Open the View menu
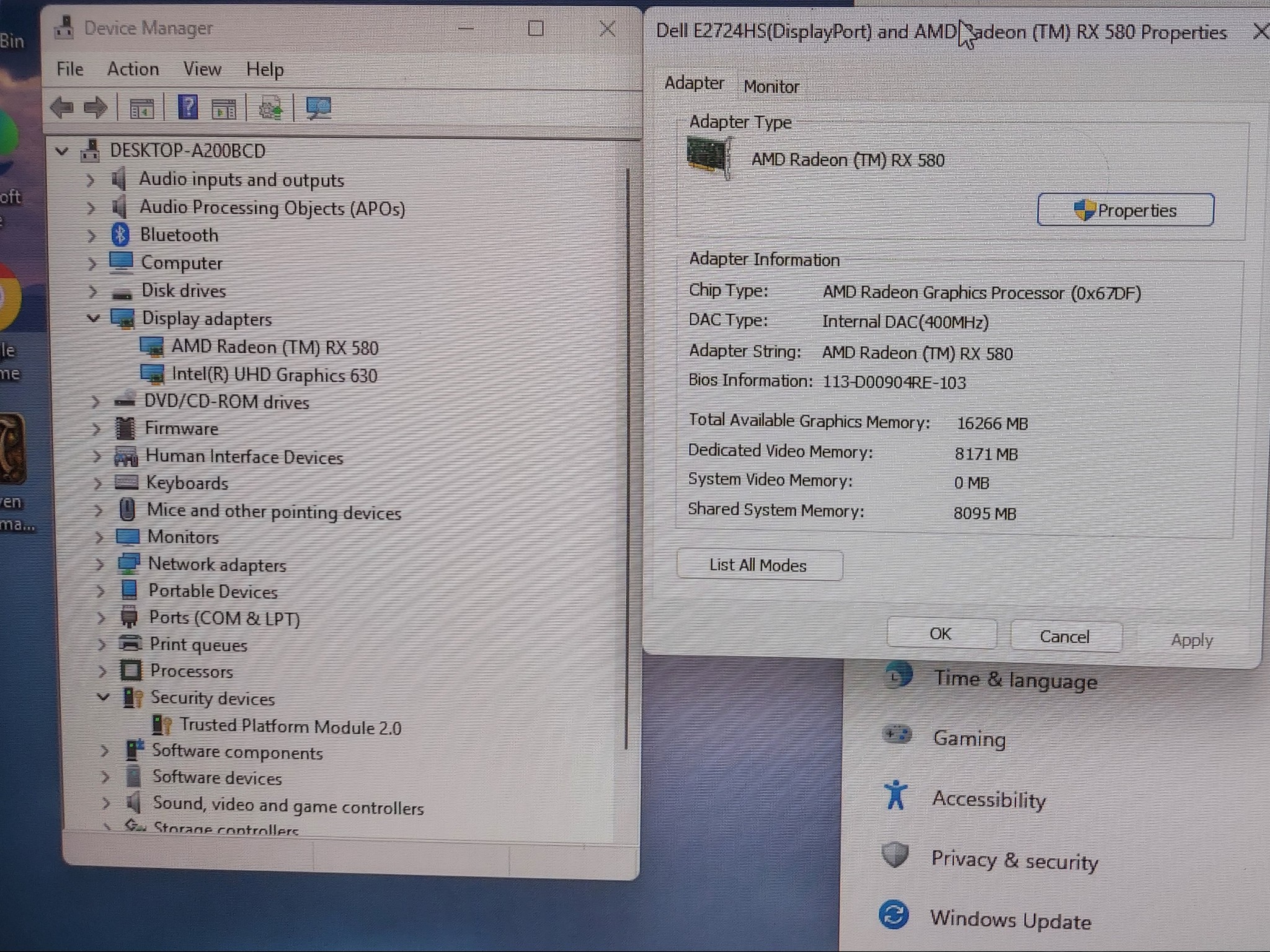1270x952 pixels. tap(202, 69)
